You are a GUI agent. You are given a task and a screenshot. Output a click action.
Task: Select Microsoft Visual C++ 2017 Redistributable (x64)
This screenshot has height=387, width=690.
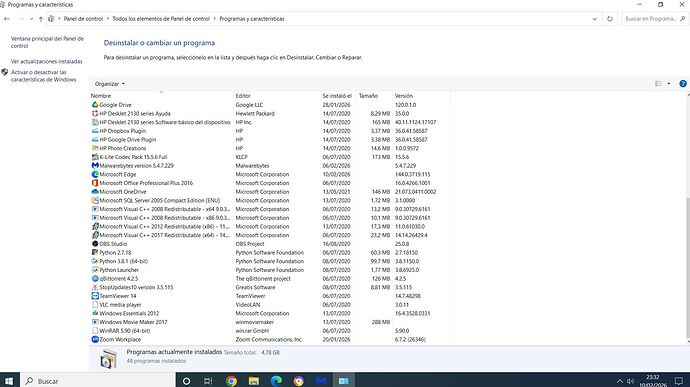(270, 235)
